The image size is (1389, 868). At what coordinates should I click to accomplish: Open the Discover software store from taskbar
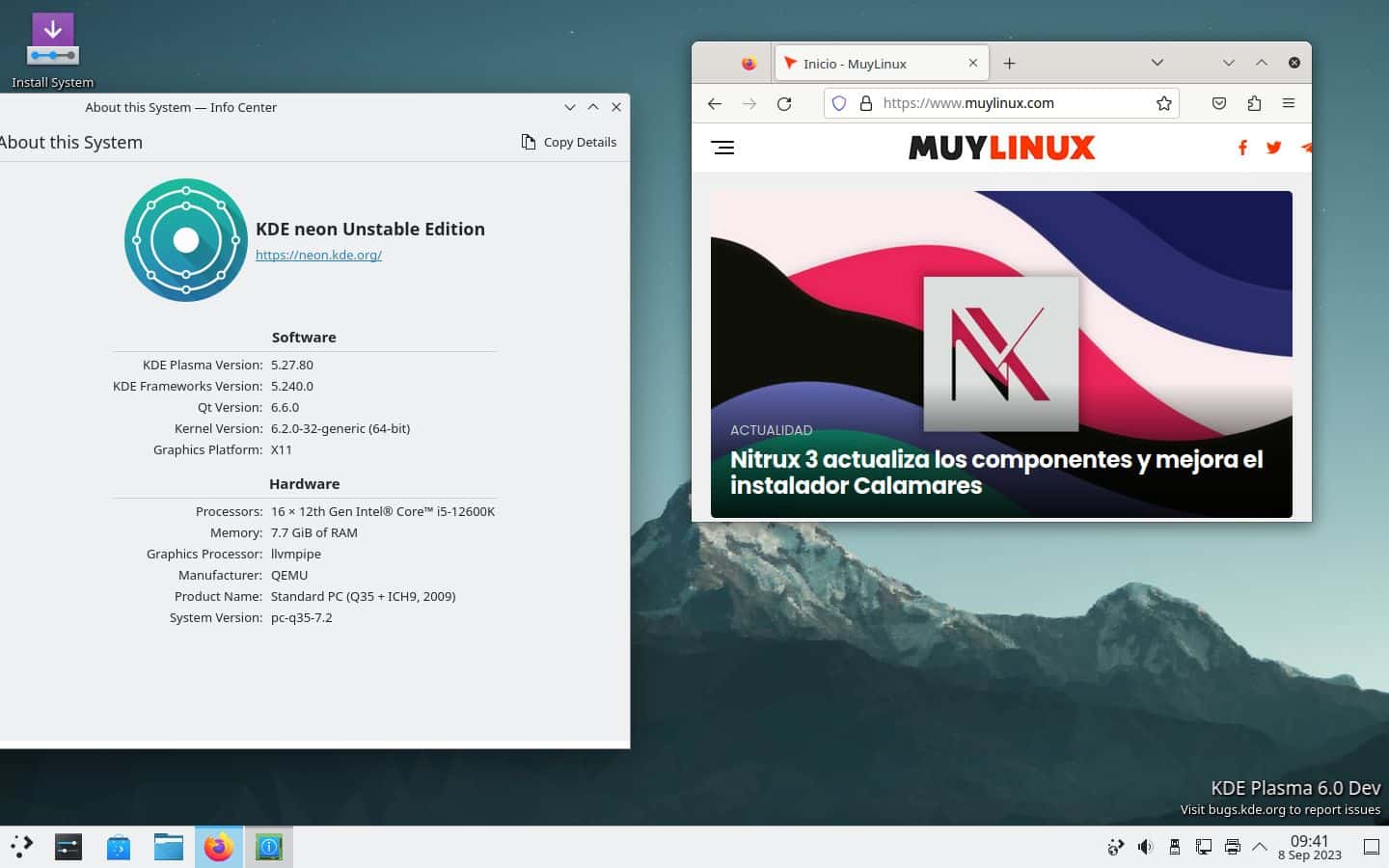click(119, 847)
